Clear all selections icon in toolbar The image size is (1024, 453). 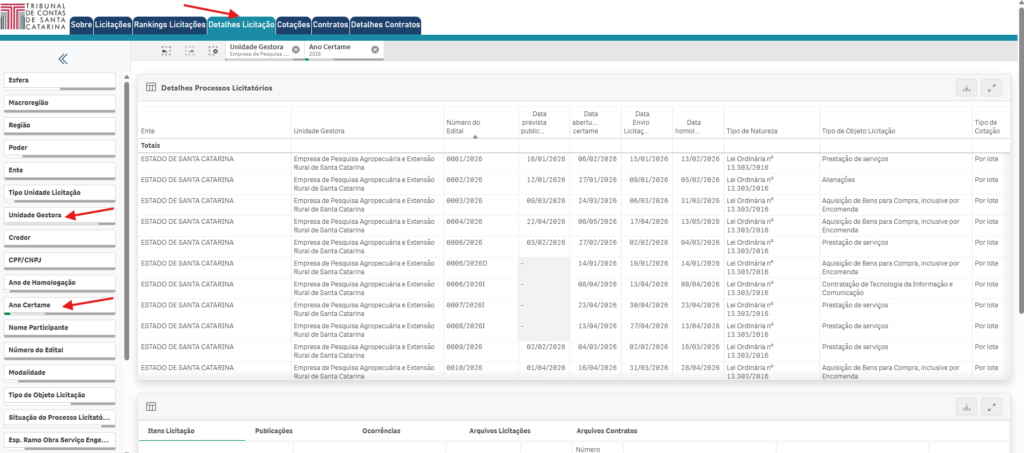(213, 50)
